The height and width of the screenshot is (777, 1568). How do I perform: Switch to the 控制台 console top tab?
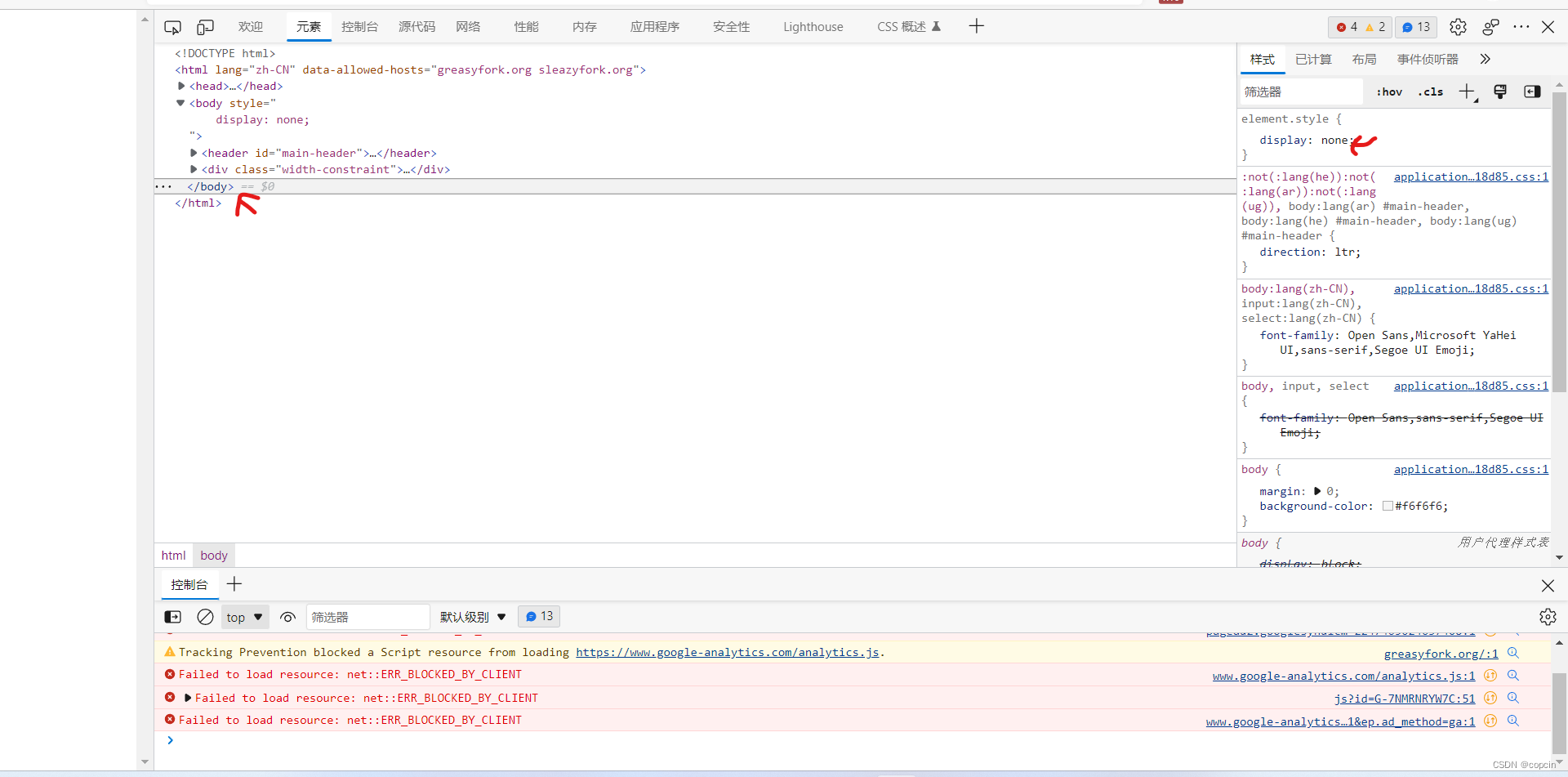[x=359, y=27]
